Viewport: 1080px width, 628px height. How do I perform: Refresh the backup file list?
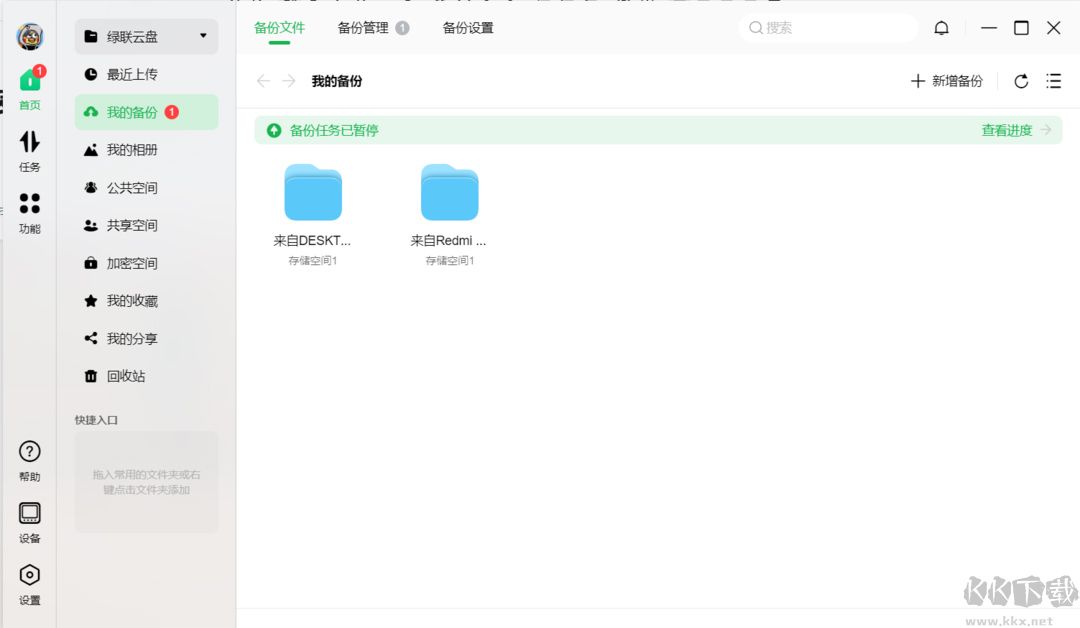(x=1021, y=81)
